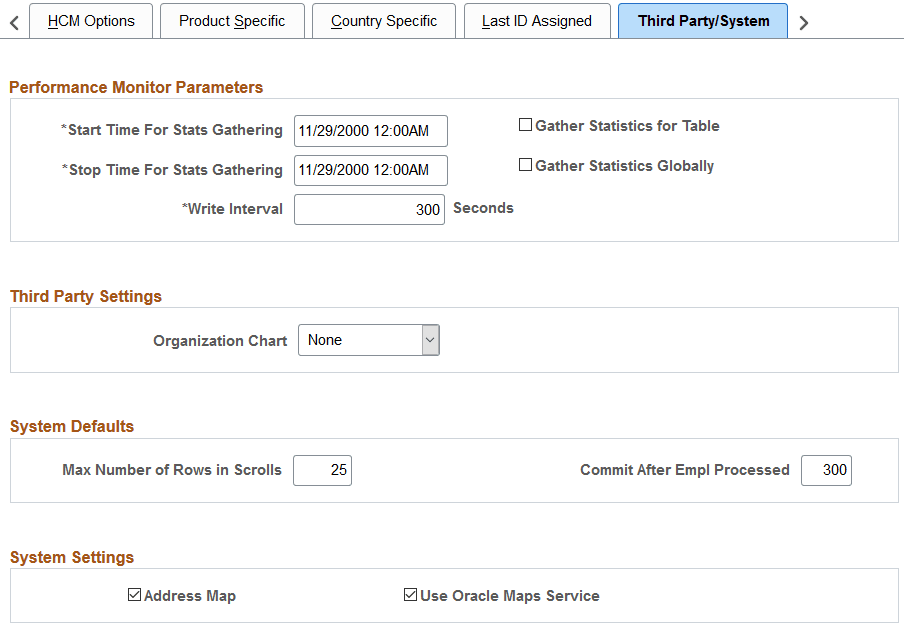The height and width of the screenshot is (630, 904).
Task: Disable the Address Map checkbox
Action: [134, 594]
